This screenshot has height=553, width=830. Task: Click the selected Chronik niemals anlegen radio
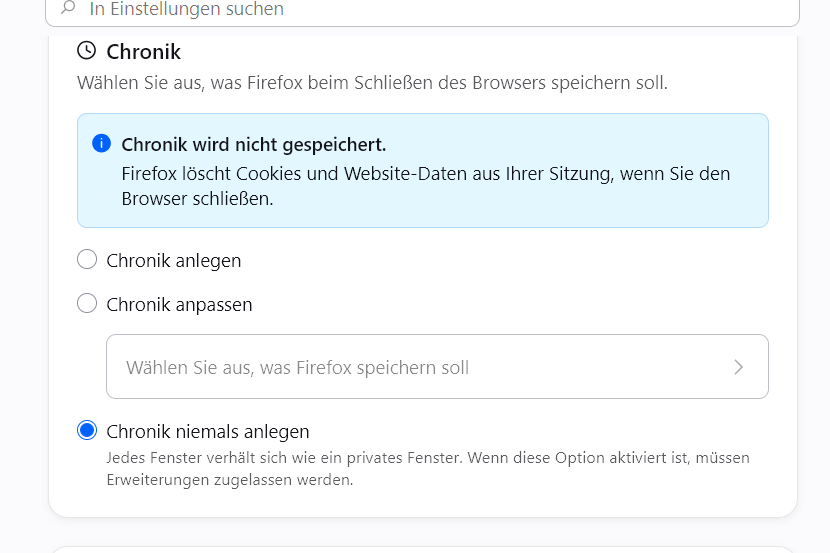pos(87,430)
